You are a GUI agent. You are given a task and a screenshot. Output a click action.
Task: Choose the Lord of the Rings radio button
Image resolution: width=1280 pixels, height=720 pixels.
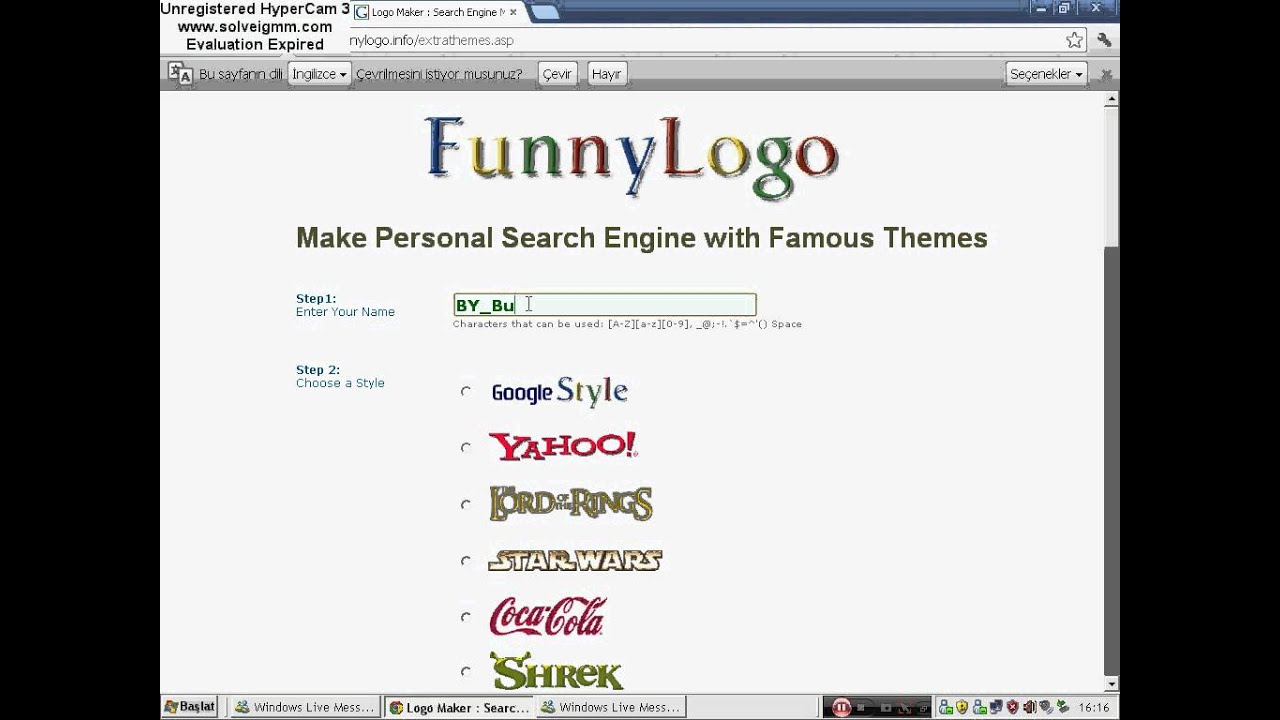tap(465, 504)
